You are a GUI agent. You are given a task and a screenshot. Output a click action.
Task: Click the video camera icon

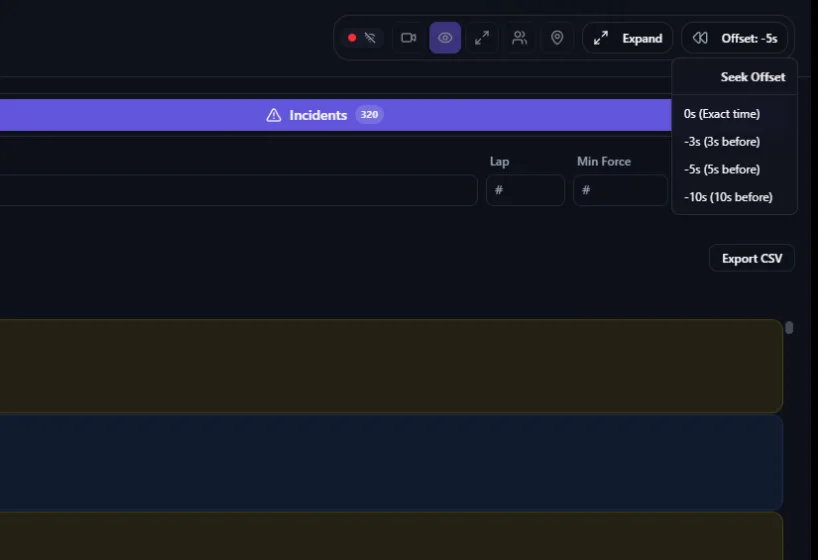click(408, 38)
